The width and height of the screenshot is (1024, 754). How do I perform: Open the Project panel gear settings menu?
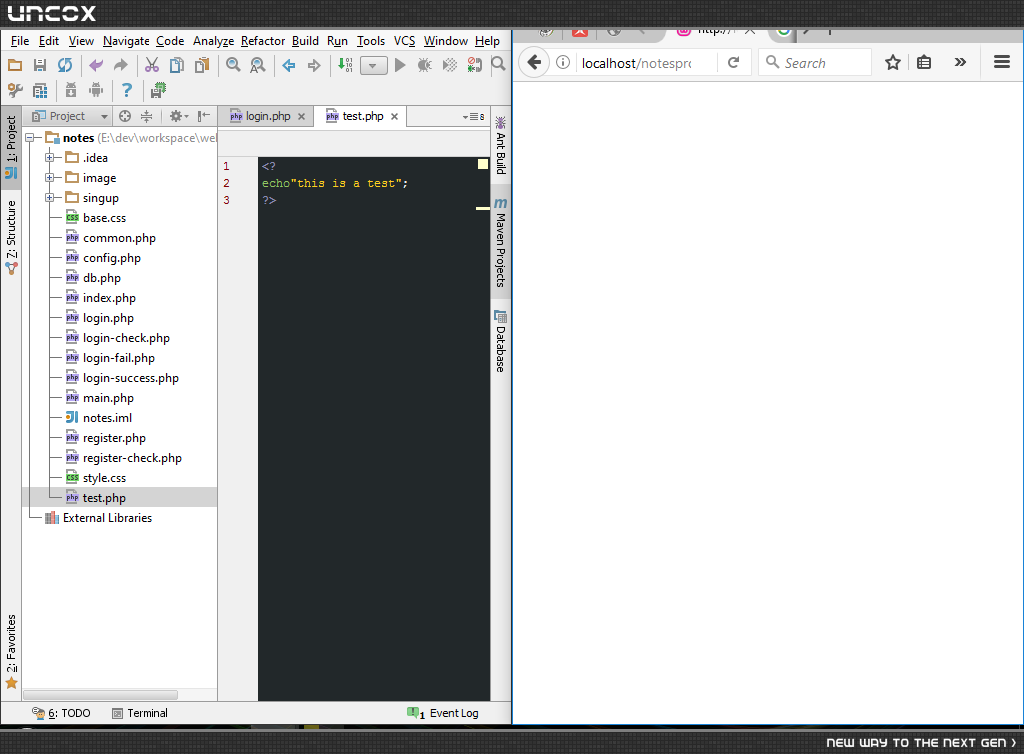(x=178, y=116)
